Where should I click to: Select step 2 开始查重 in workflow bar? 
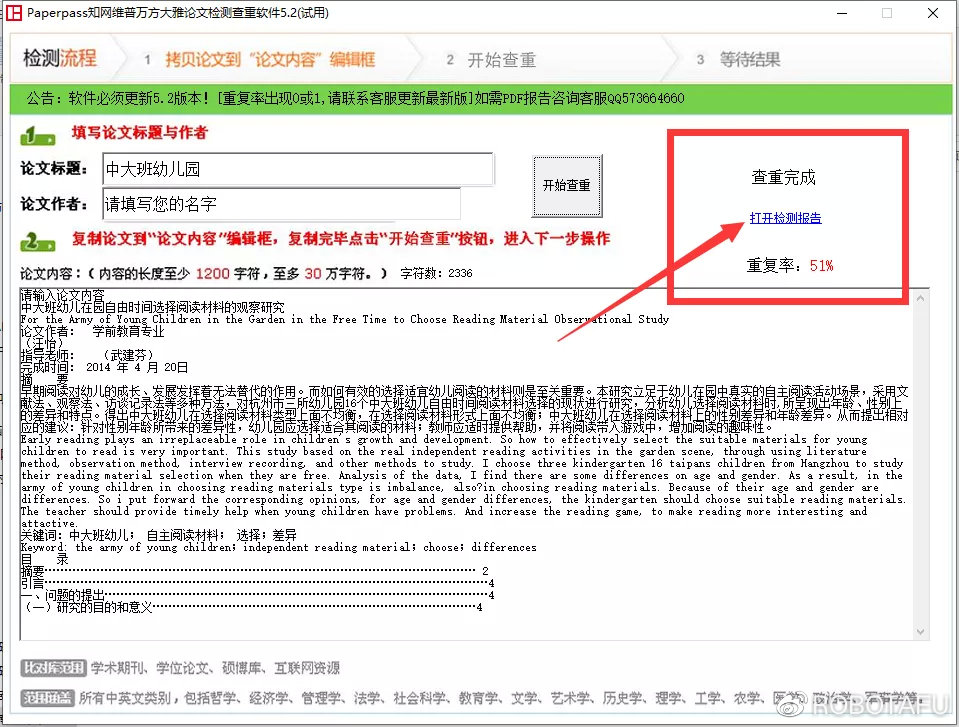(x=491, y=60)
